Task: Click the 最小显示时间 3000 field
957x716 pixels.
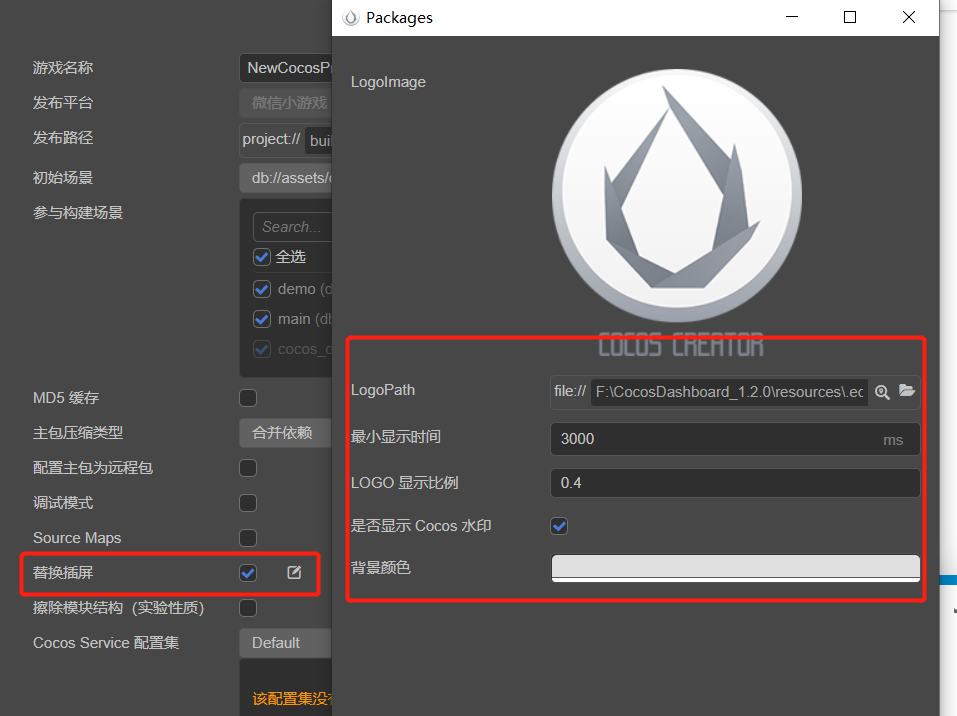Action: pos(735,439)
